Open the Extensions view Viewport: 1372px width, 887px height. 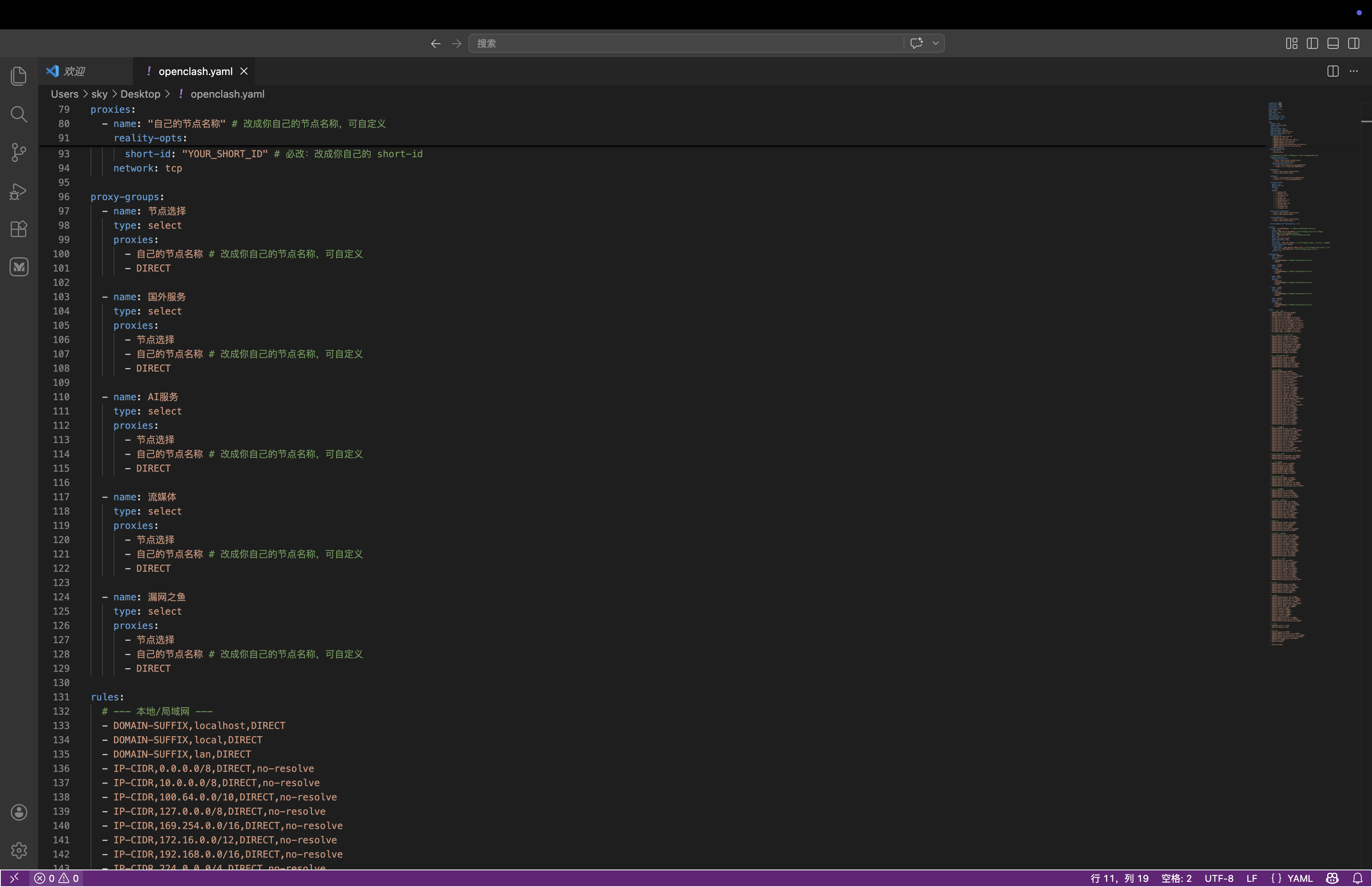(x=18, y=229)
